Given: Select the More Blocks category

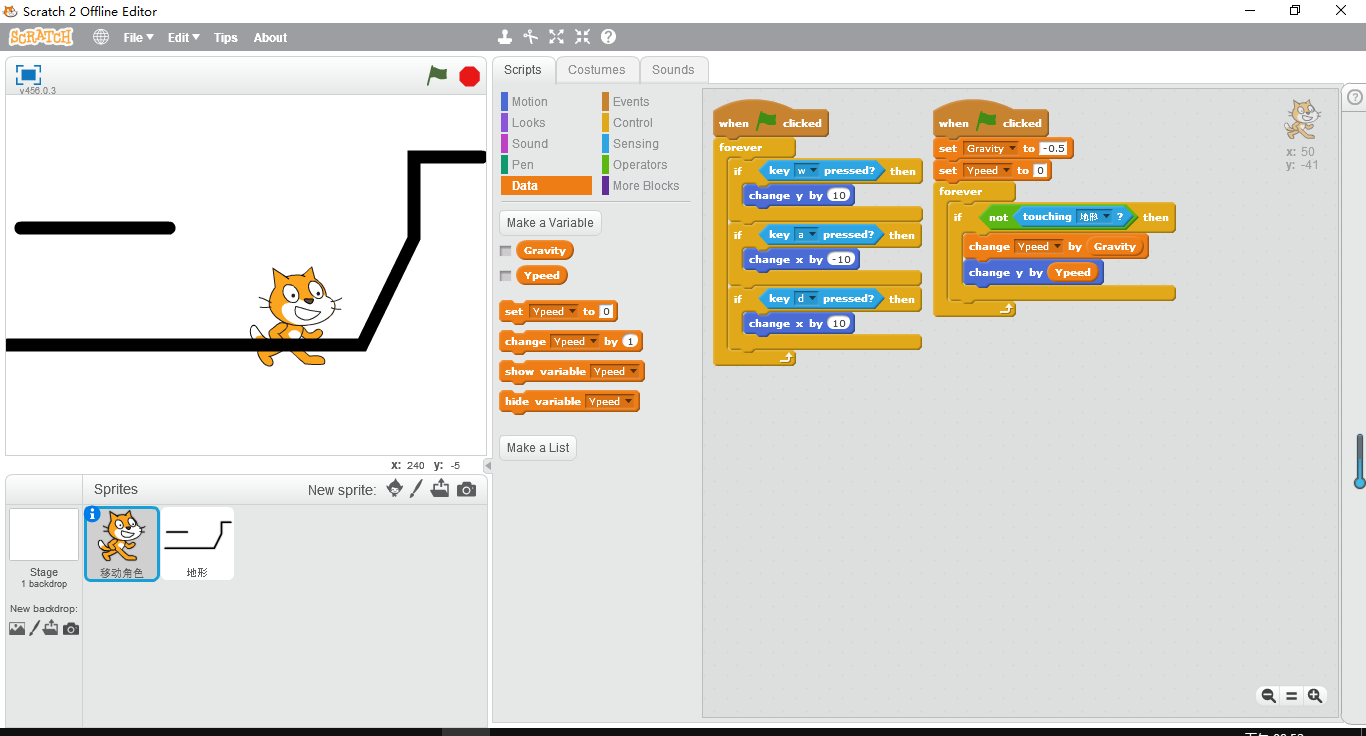Looking at the screenshot, I should click(x=645, y=186).
